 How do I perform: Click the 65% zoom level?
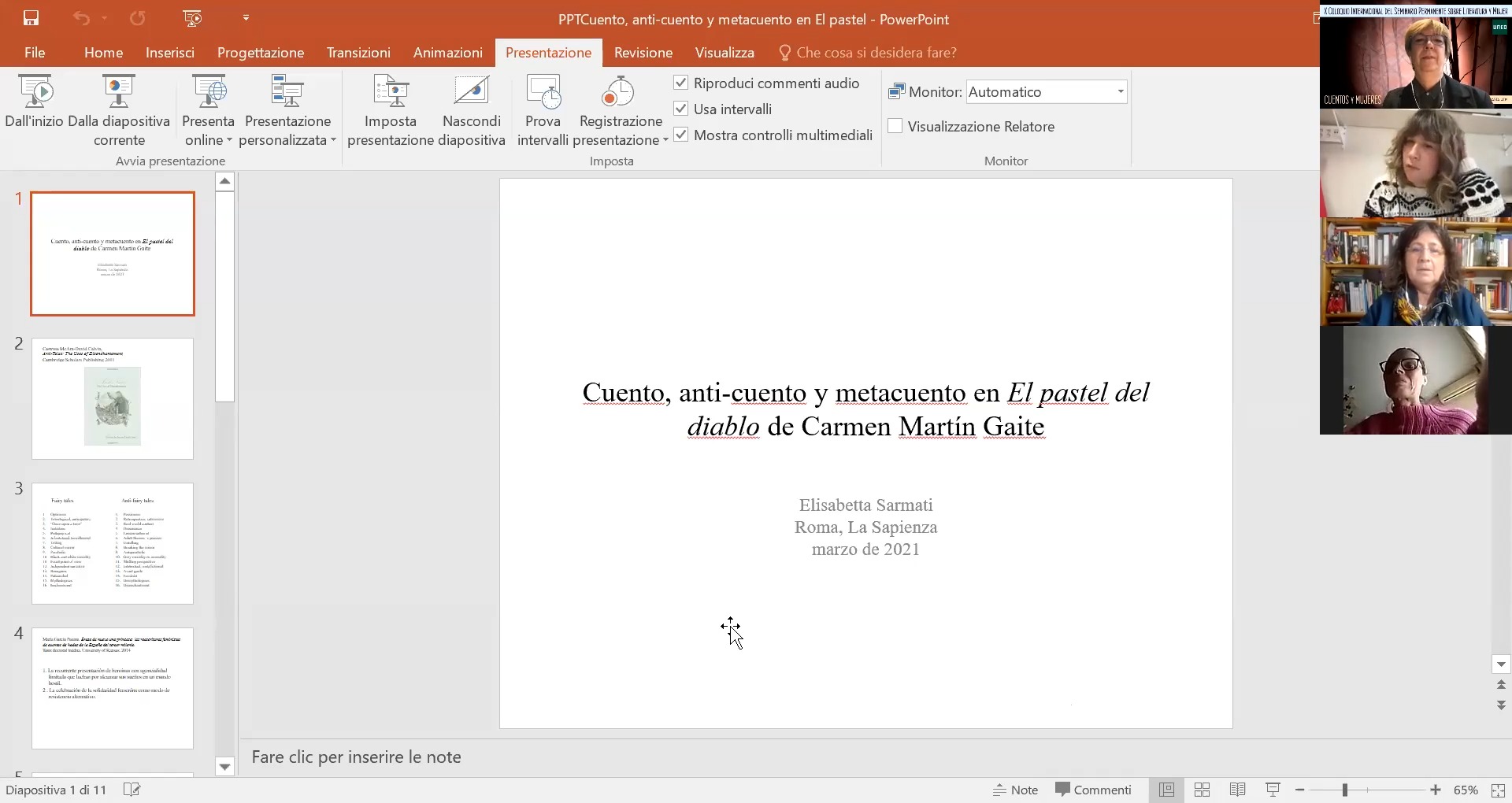pyautogui.click(x=1466, y=790)
